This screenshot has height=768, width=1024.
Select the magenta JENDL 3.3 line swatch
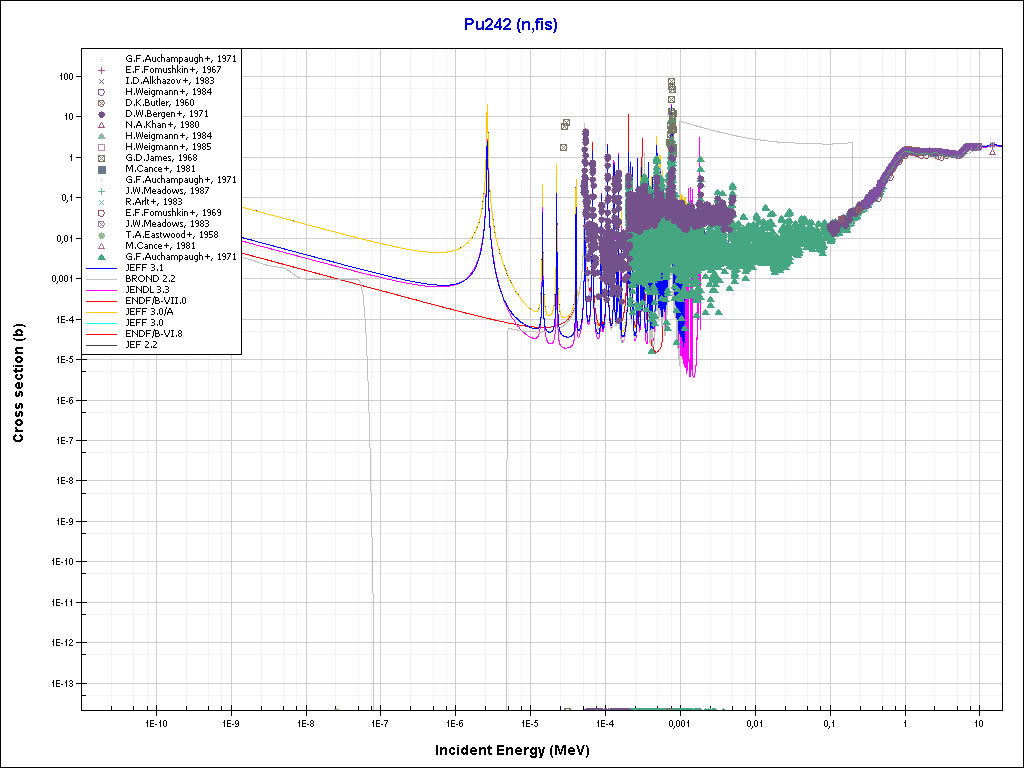101,290
